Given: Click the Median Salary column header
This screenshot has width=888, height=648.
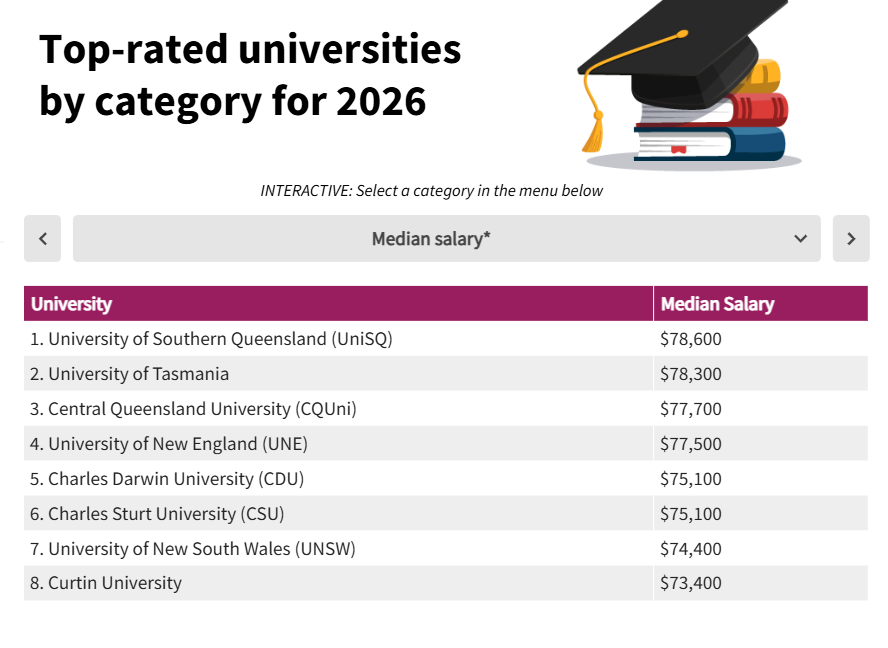Looking at the screenshot, I should coord(717,304).
